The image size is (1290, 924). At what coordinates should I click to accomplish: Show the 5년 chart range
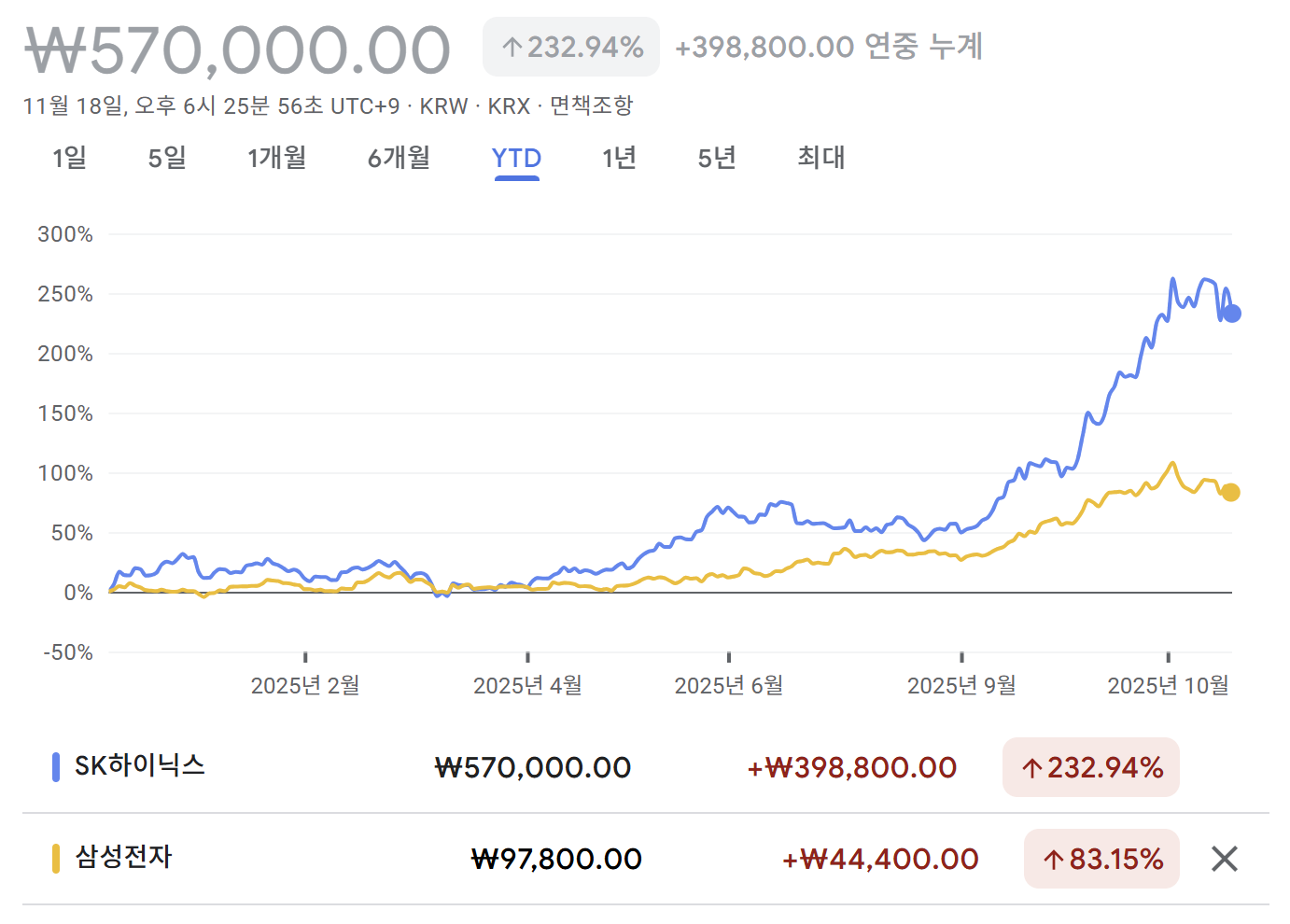pyautogui.click(x=717, y=158)
